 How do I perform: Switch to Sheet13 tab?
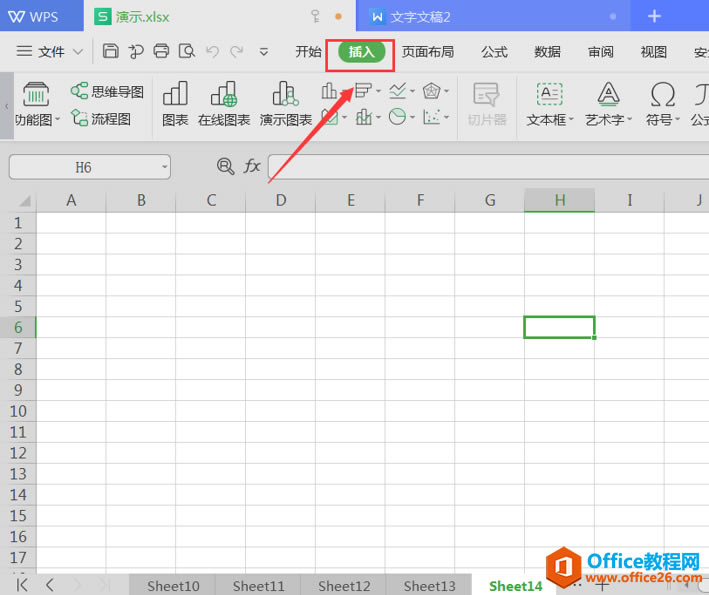[x=429, y=586]
